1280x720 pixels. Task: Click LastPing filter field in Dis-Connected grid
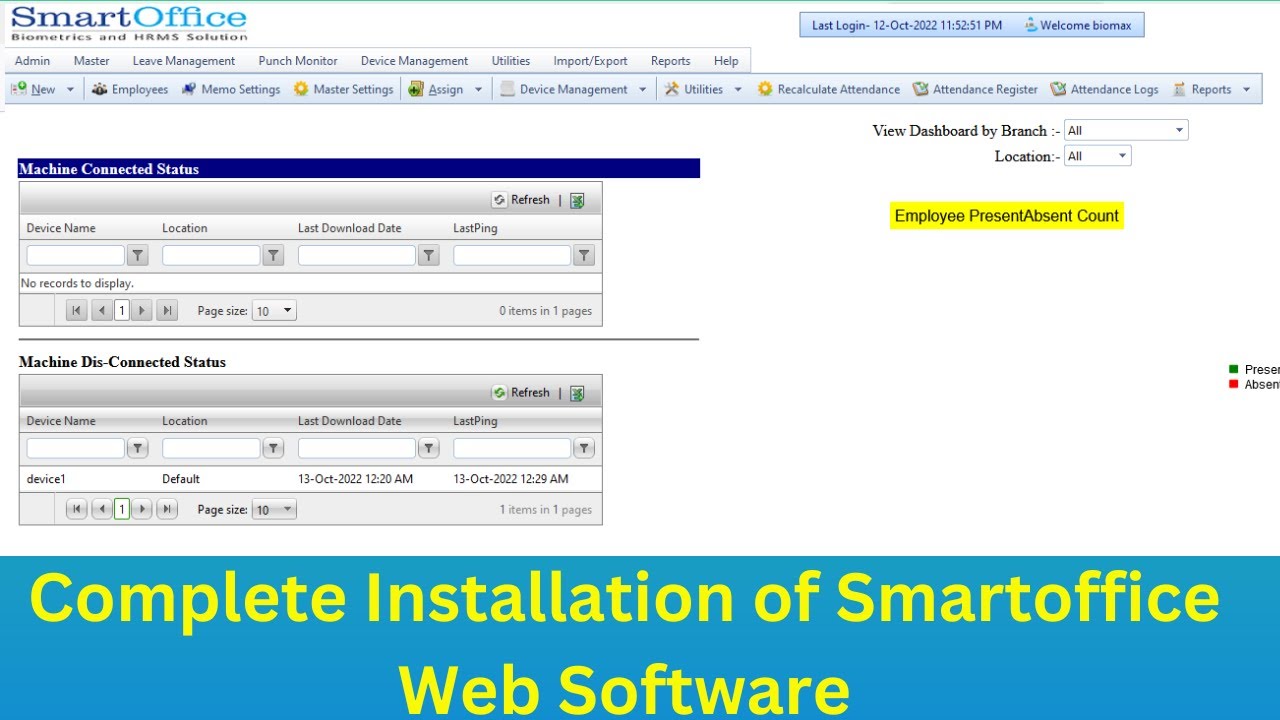tap(512, 449)
